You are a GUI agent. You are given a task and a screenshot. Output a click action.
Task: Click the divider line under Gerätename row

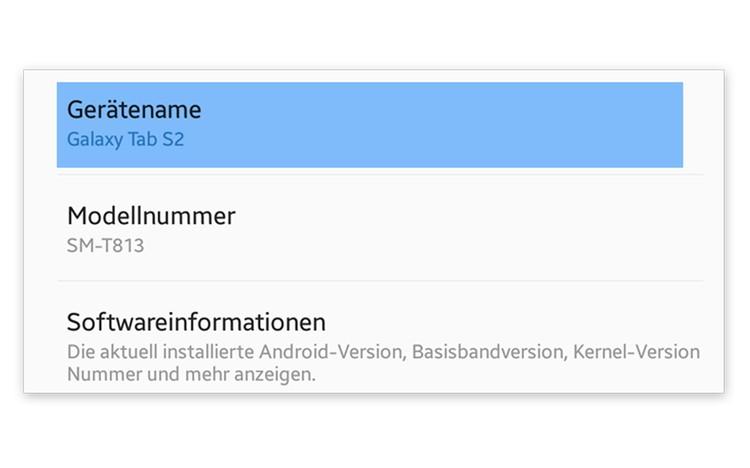[x=380, y=175]
